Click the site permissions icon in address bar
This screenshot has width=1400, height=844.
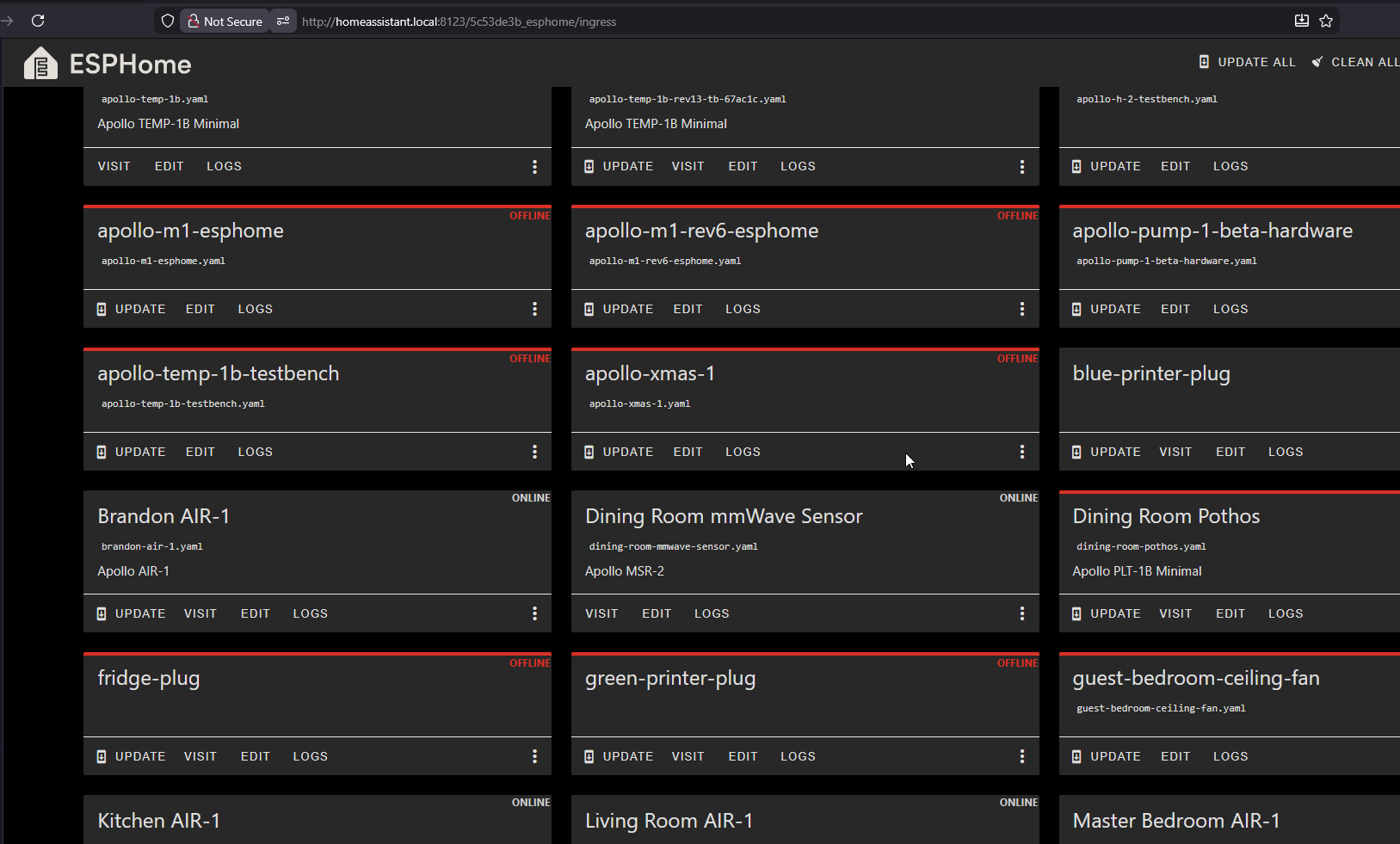point(282,21)
